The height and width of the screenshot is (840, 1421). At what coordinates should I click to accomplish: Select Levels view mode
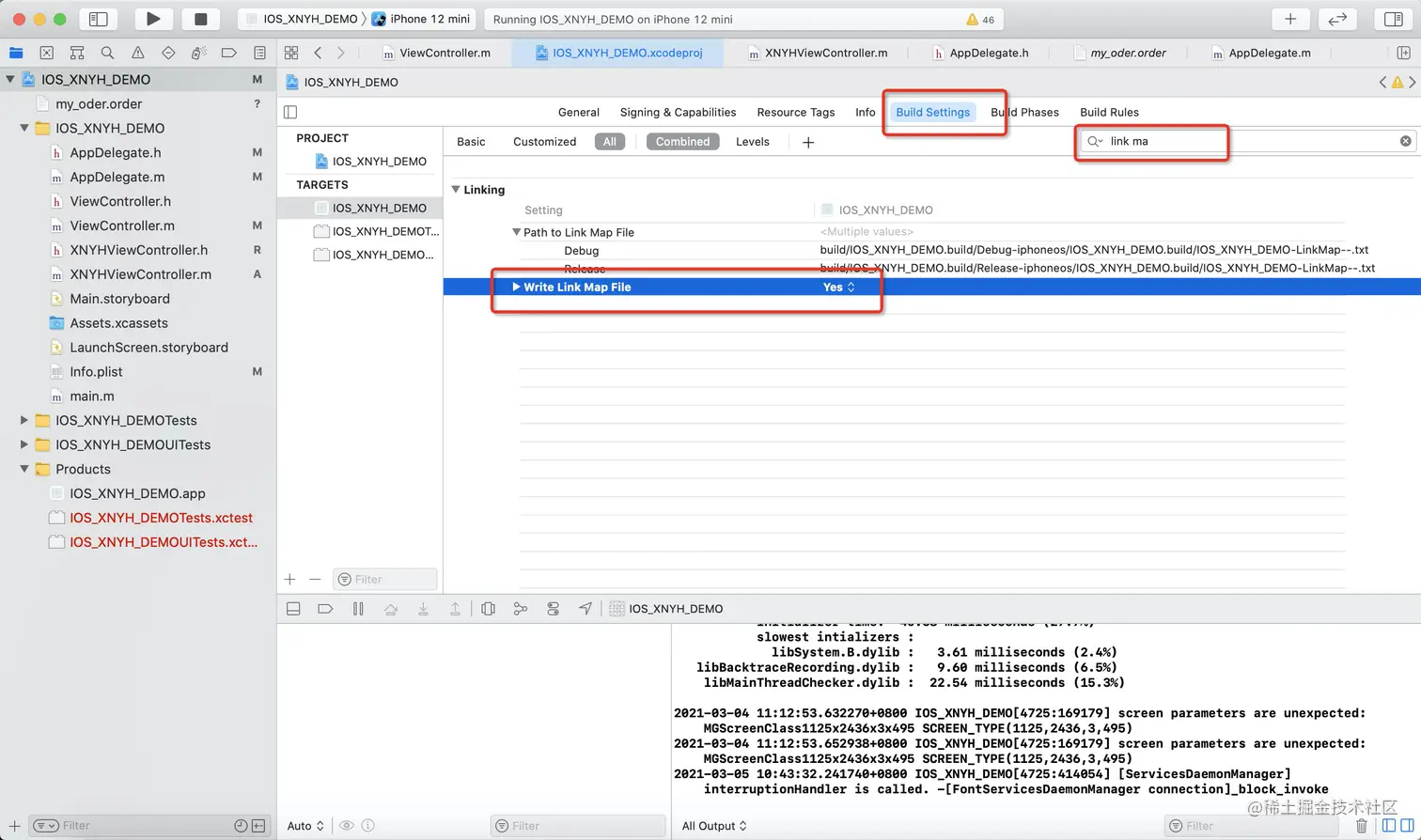tap(752, 142)
